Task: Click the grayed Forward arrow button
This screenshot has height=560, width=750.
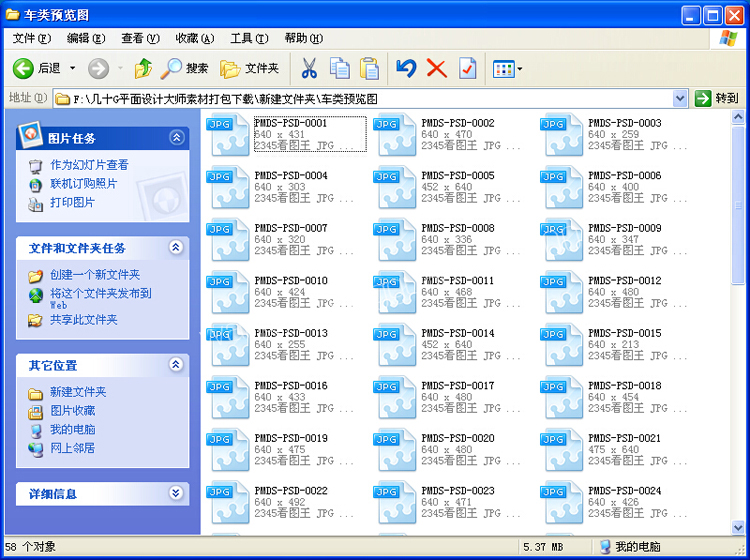Action: (99, 69)
